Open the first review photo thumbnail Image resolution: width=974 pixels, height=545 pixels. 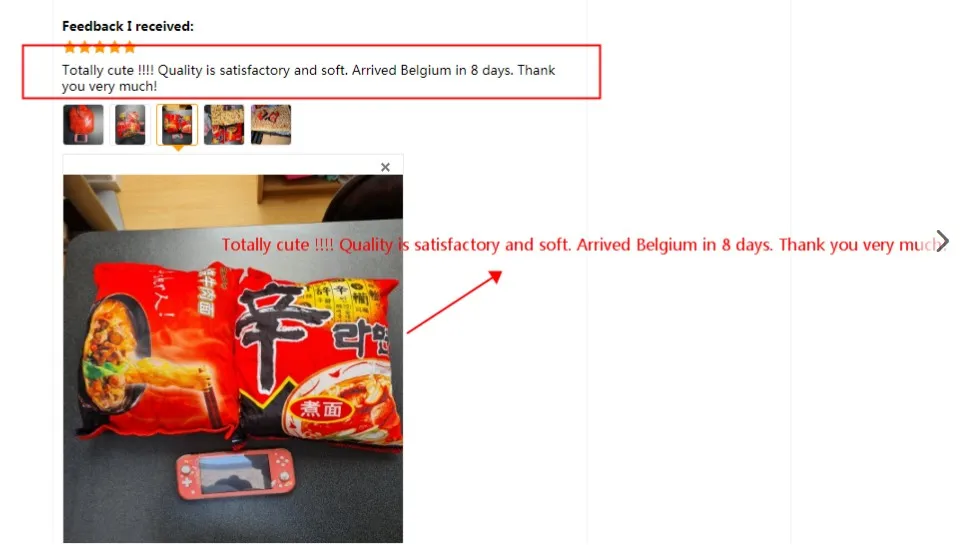(83, 125)
